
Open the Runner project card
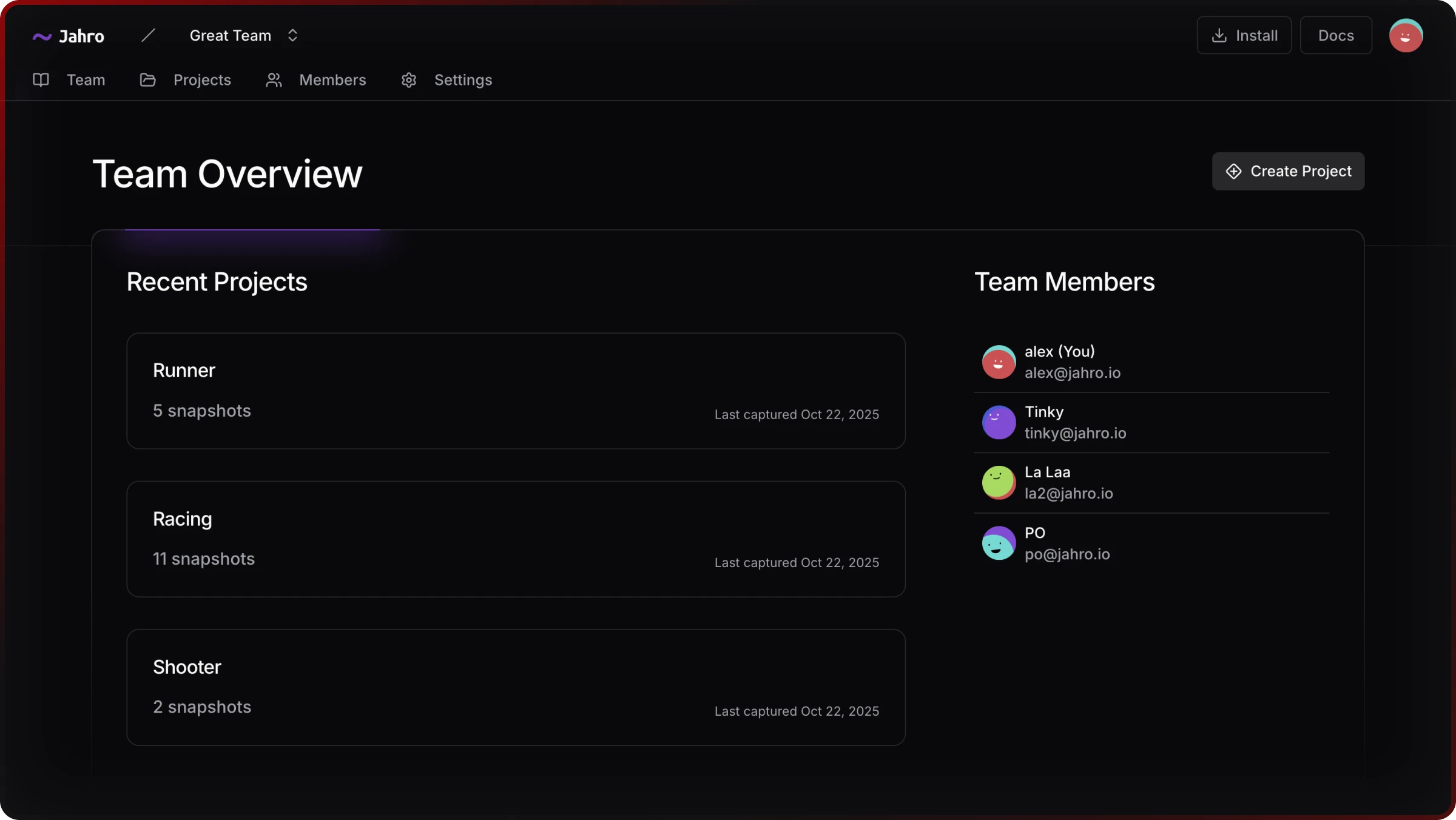[516, 391]
